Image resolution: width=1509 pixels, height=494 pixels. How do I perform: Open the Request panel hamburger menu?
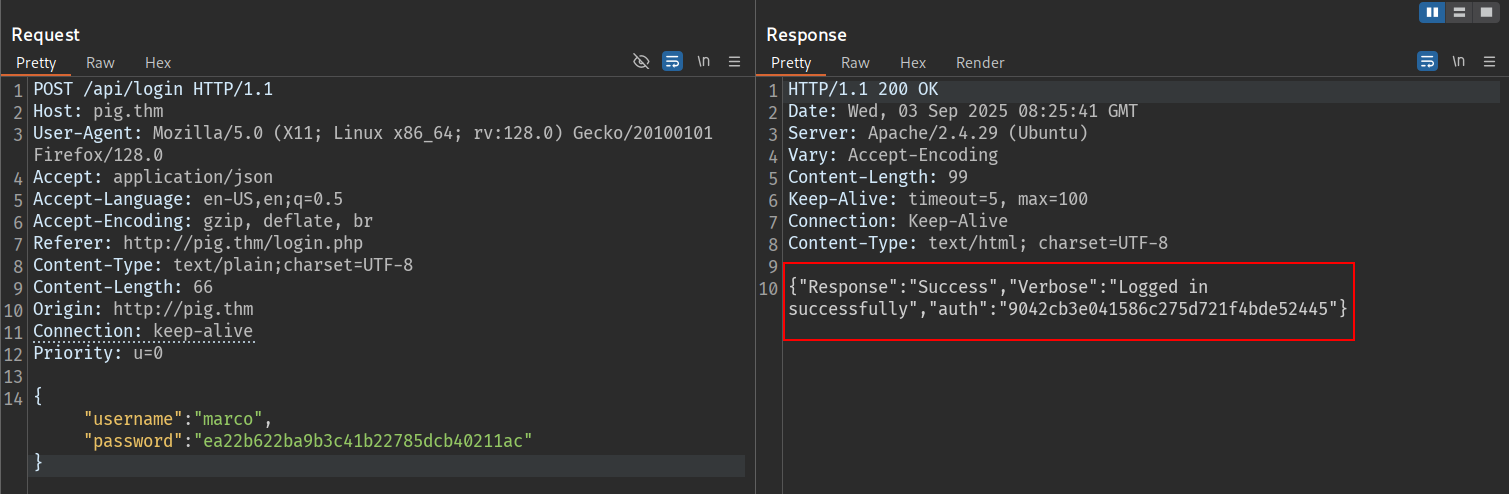[x=734, y=61]
